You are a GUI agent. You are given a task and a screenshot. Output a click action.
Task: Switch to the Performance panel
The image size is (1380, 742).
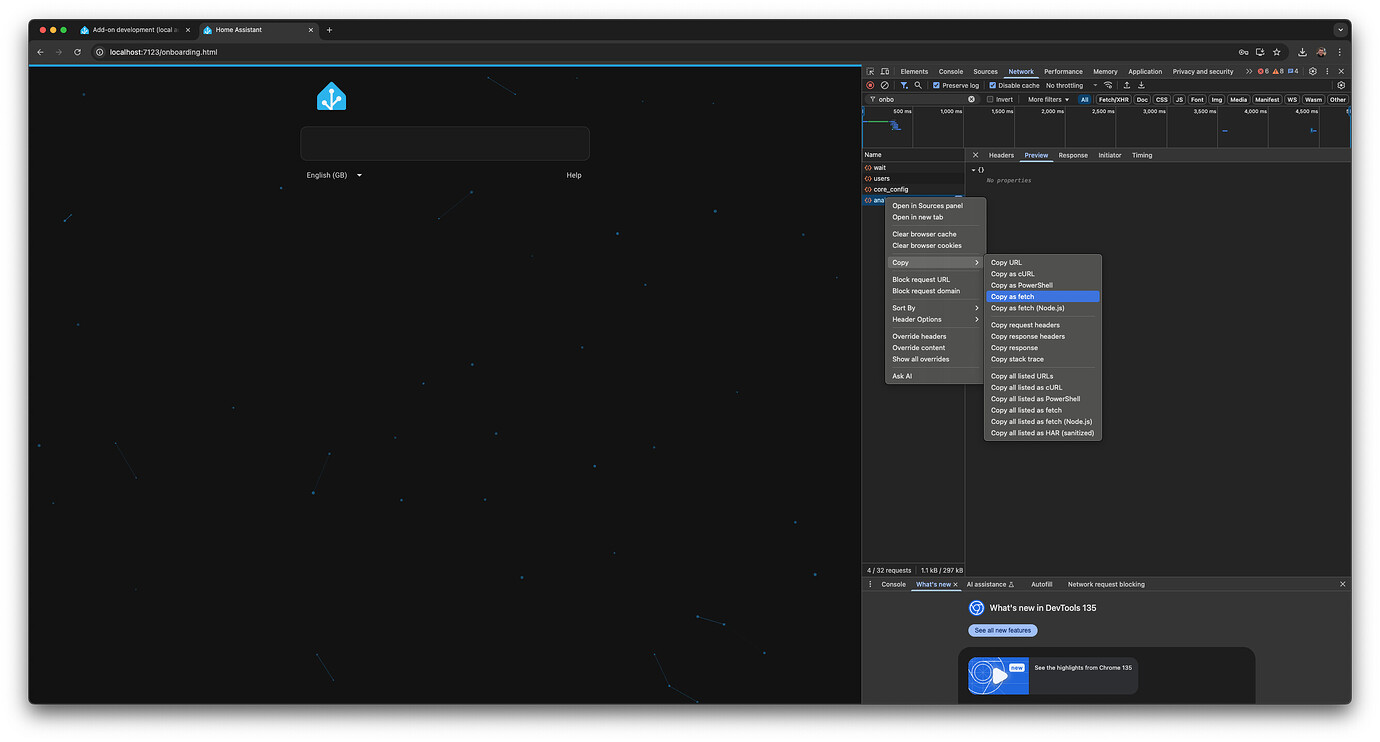pos(1063,71)
